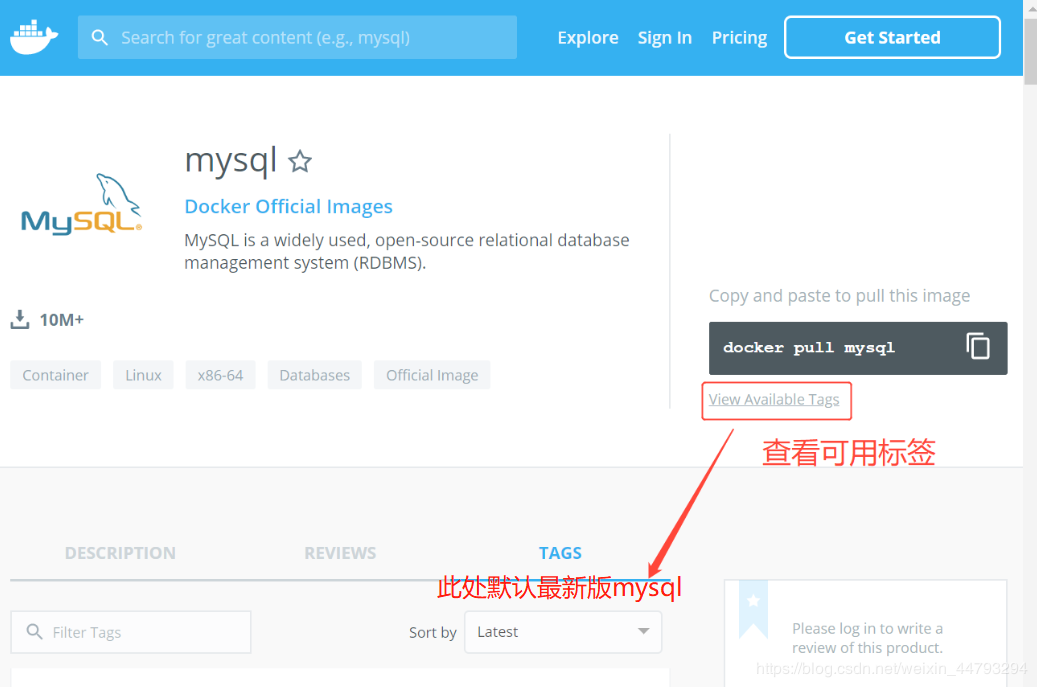Click the Container tag chip

pyautogui.click(x=56, y=375)
